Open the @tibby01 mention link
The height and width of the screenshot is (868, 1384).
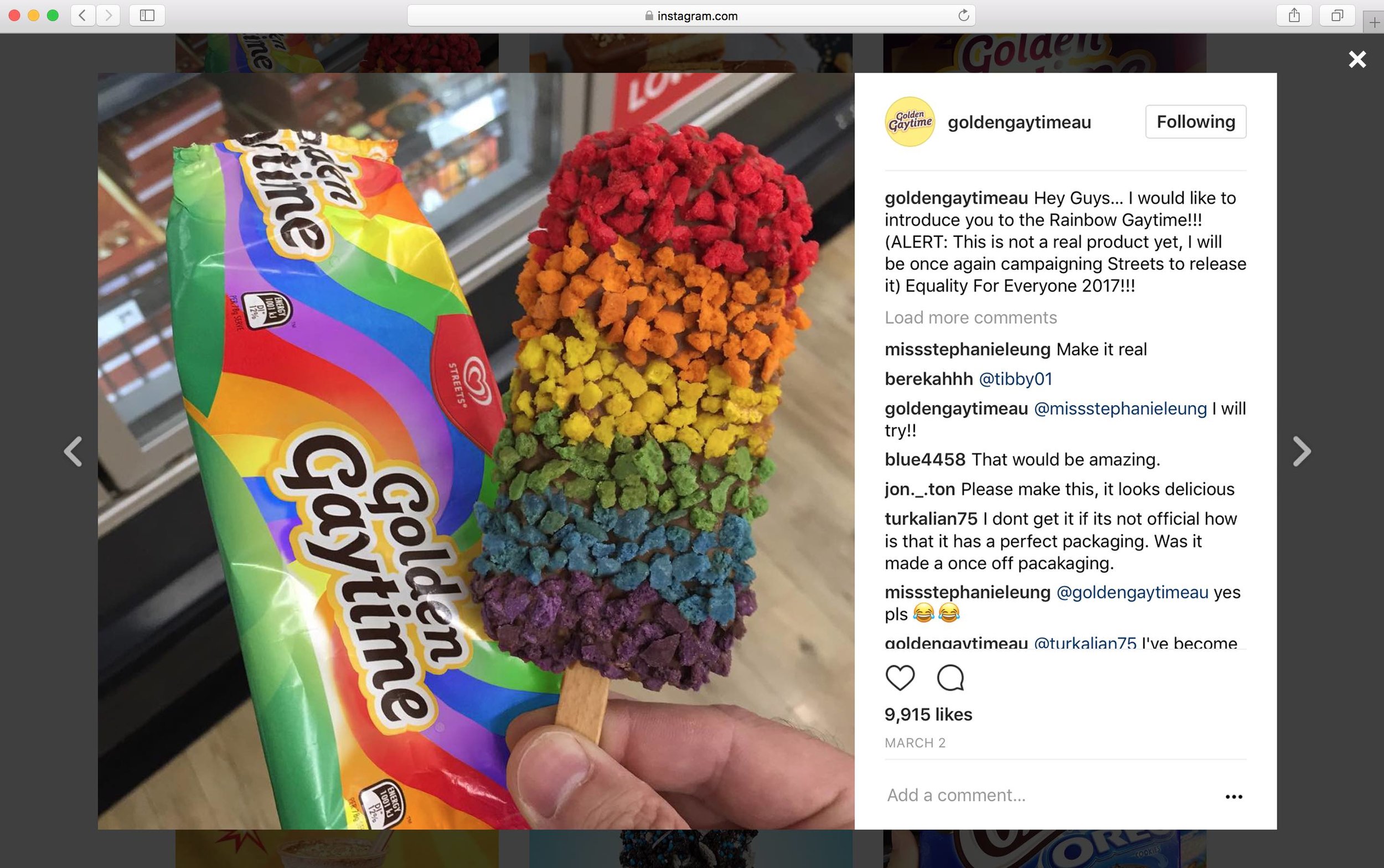tap(1015, 379)
